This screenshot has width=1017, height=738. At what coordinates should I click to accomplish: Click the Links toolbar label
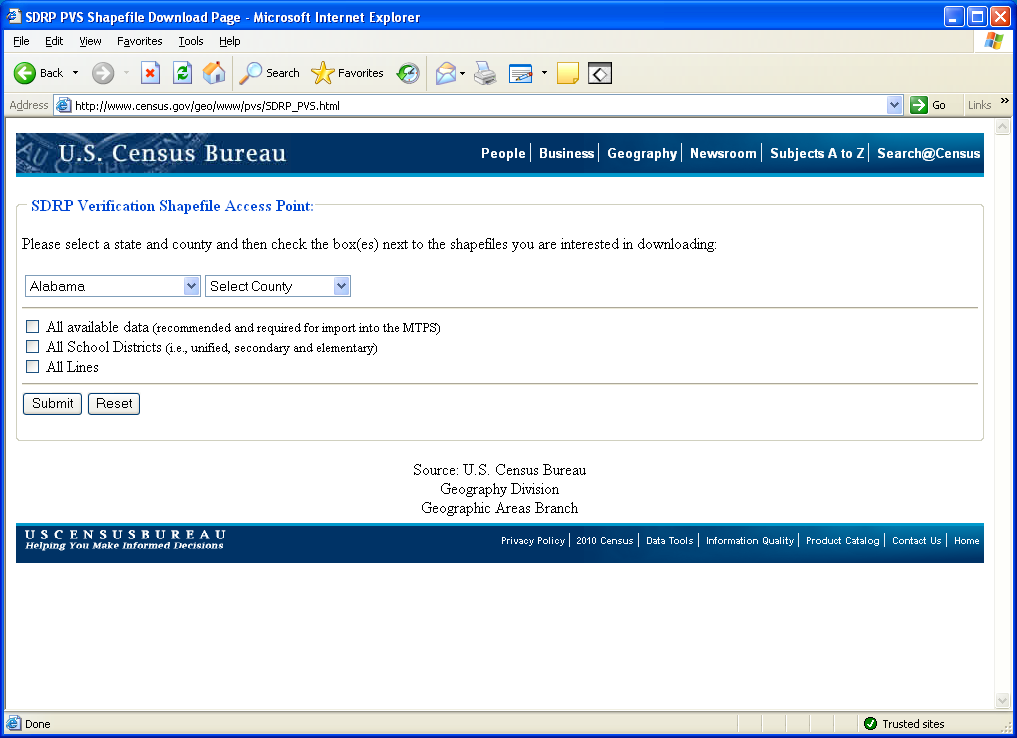tap(979, 105)
